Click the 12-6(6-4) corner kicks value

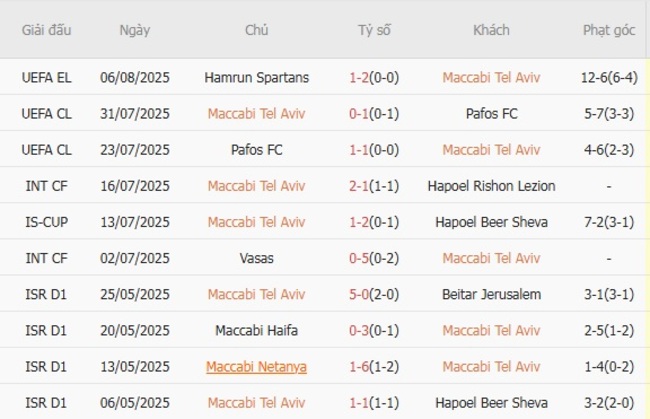609,77
